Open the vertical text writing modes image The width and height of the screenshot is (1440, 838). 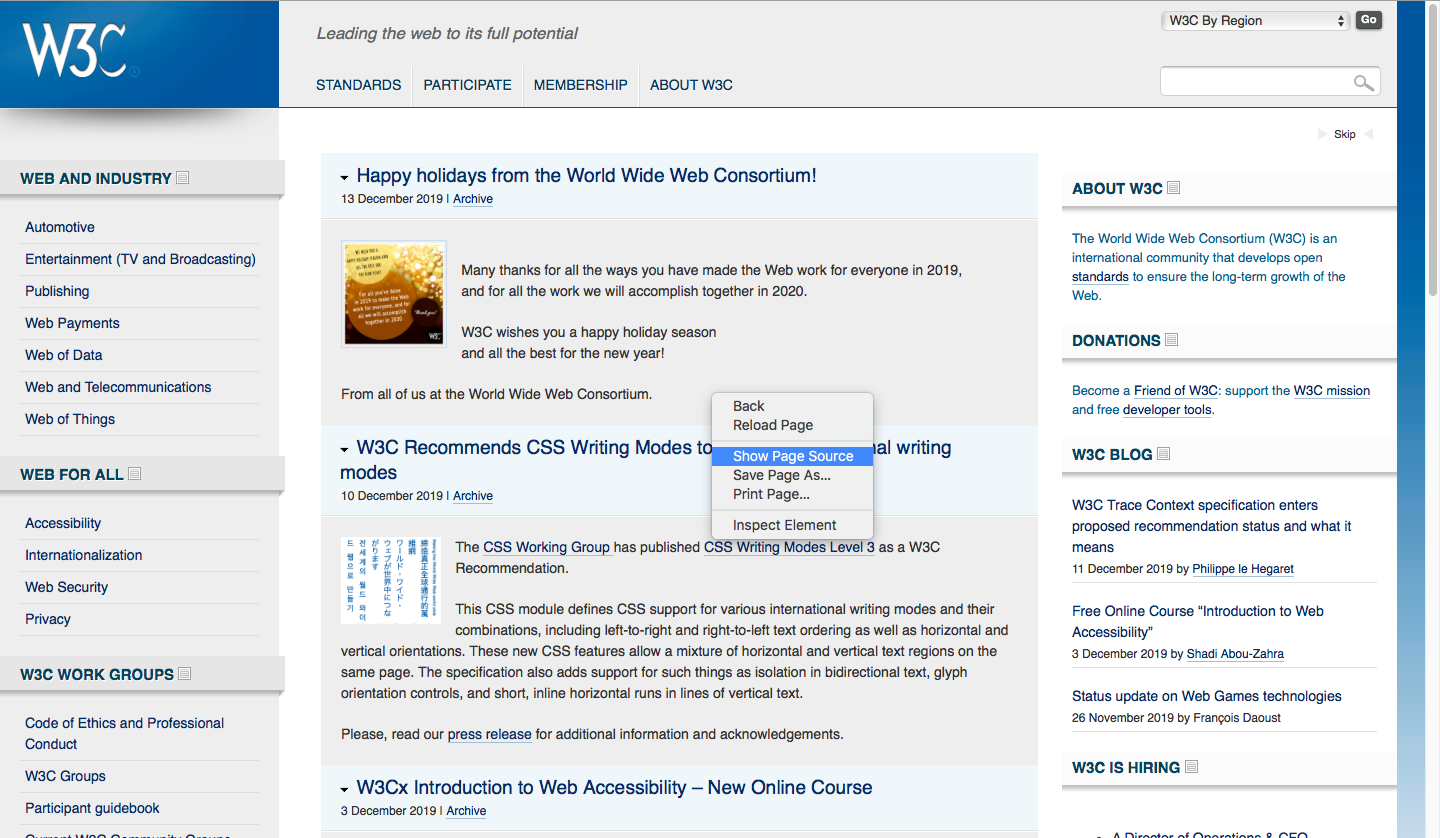391,580
